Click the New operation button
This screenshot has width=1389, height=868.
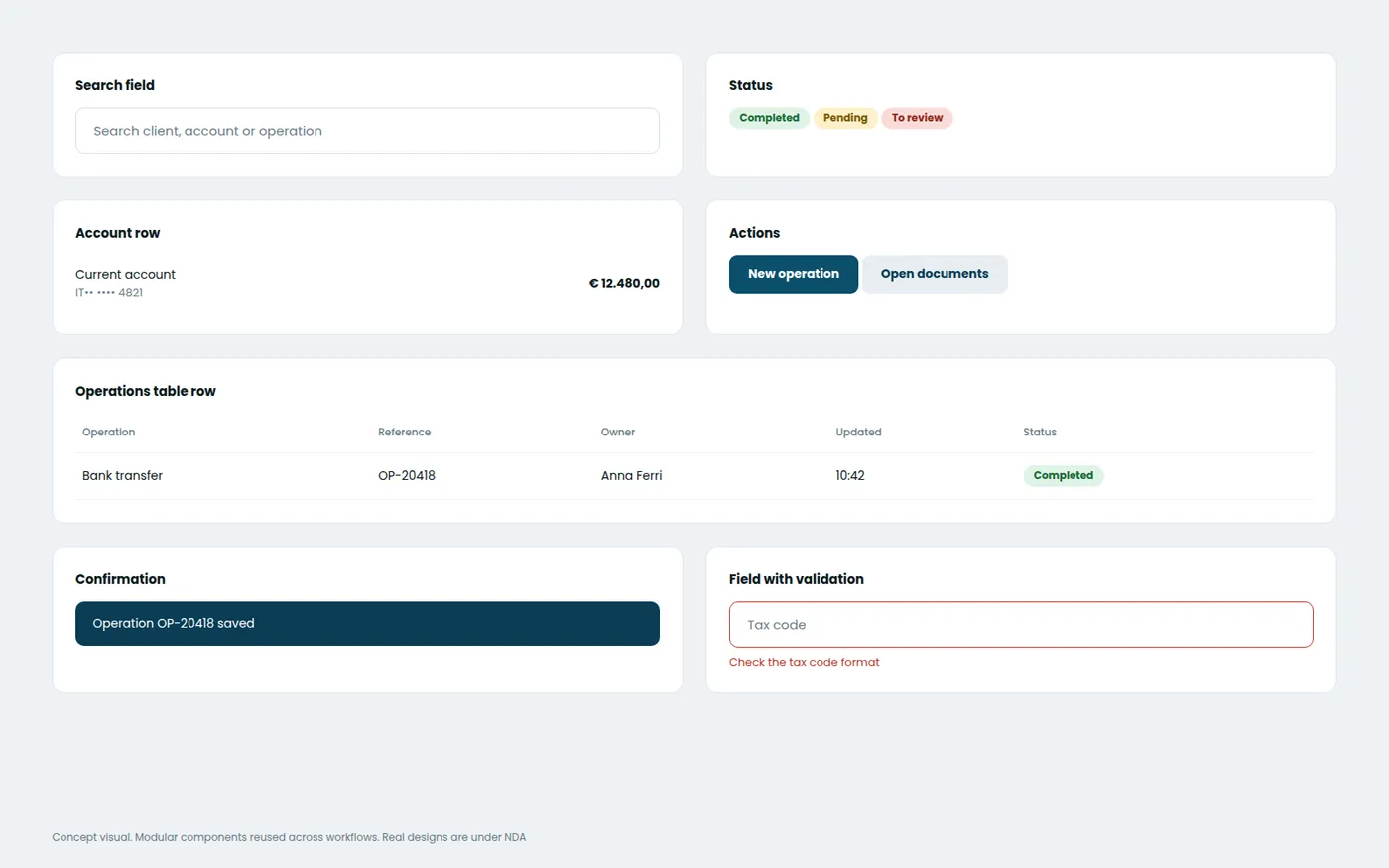point(794,274)
